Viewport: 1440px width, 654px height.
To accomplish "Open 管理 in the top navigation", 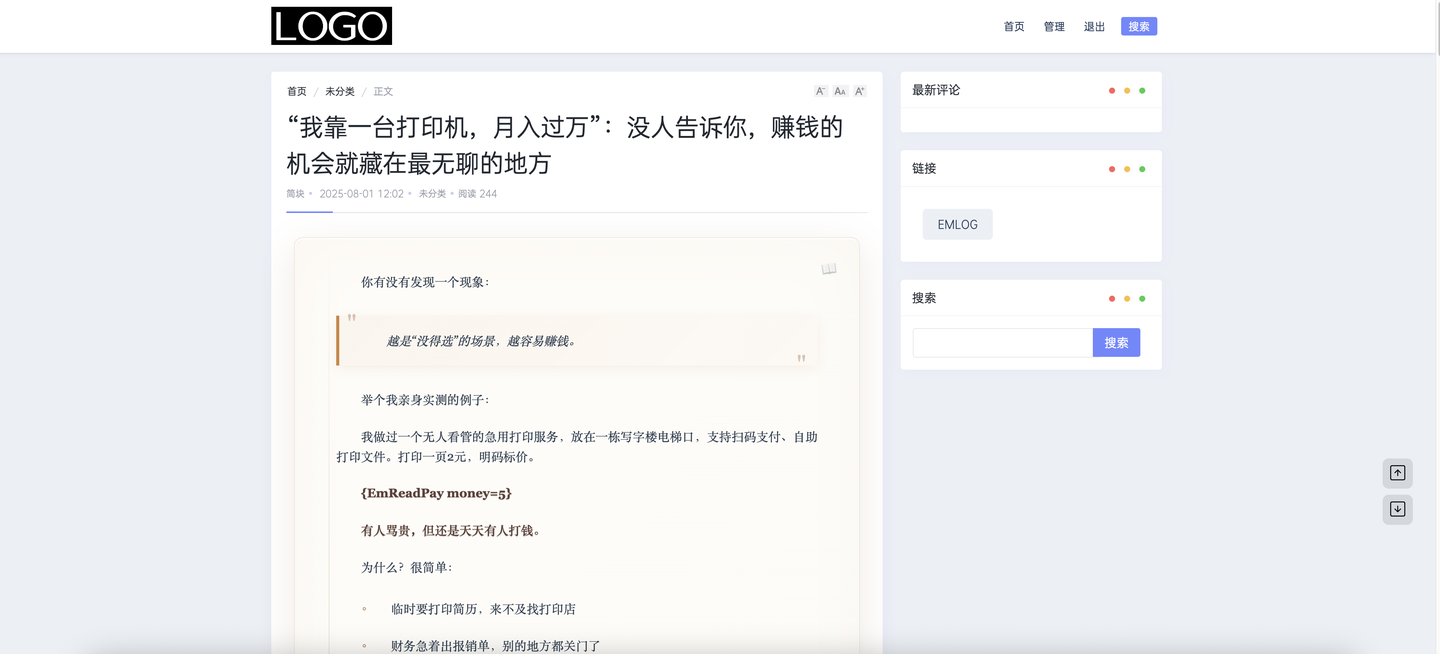I will (1054, 27).
